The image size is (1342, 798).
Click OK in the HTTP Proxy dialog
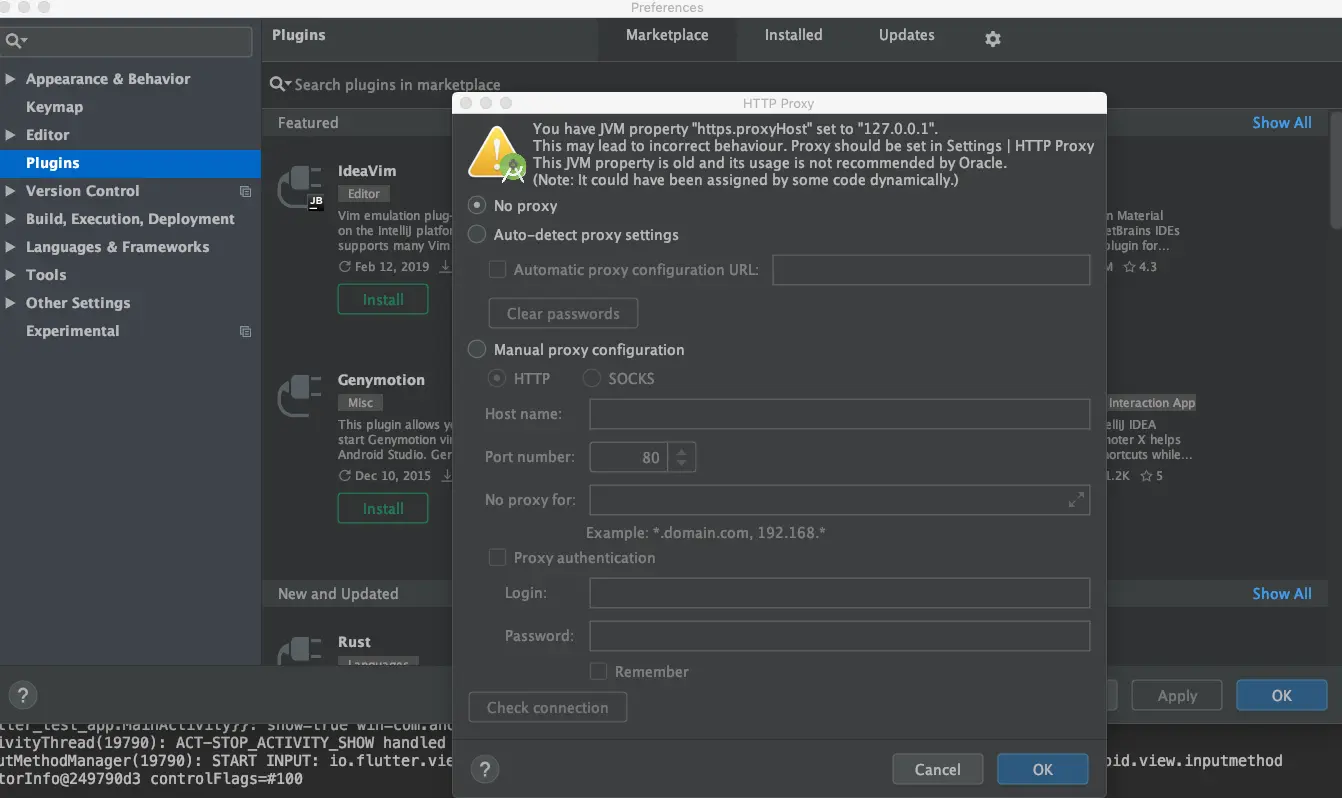pos(1042,769)
